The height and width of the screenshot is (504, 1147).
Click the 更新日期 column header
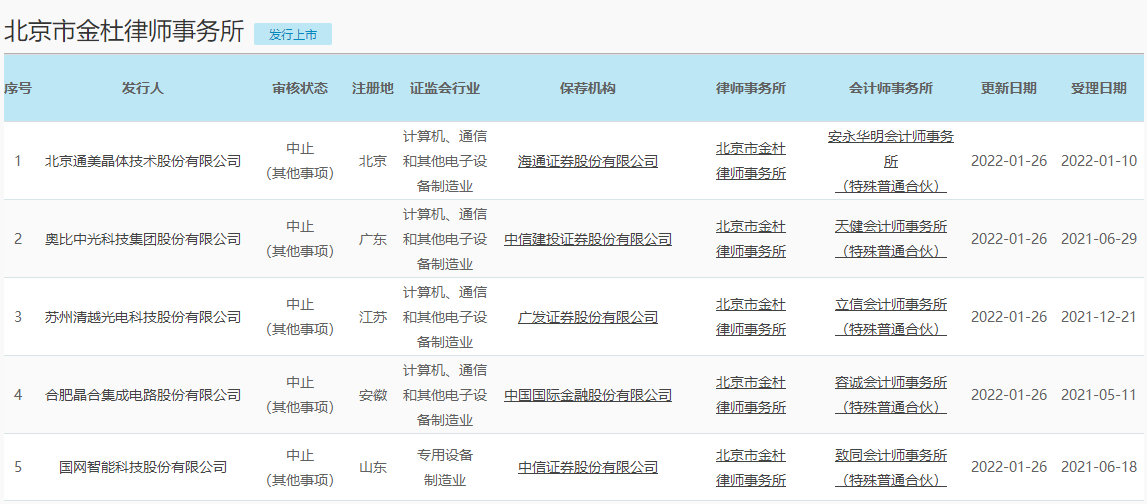[1009, 89]
